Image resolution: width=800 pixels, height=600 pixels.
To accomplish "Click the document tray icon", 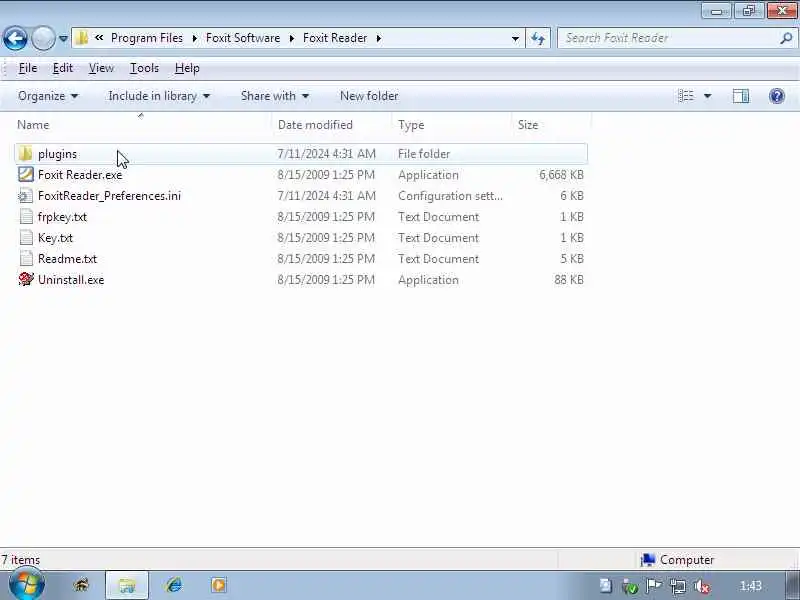I will 606,586.
